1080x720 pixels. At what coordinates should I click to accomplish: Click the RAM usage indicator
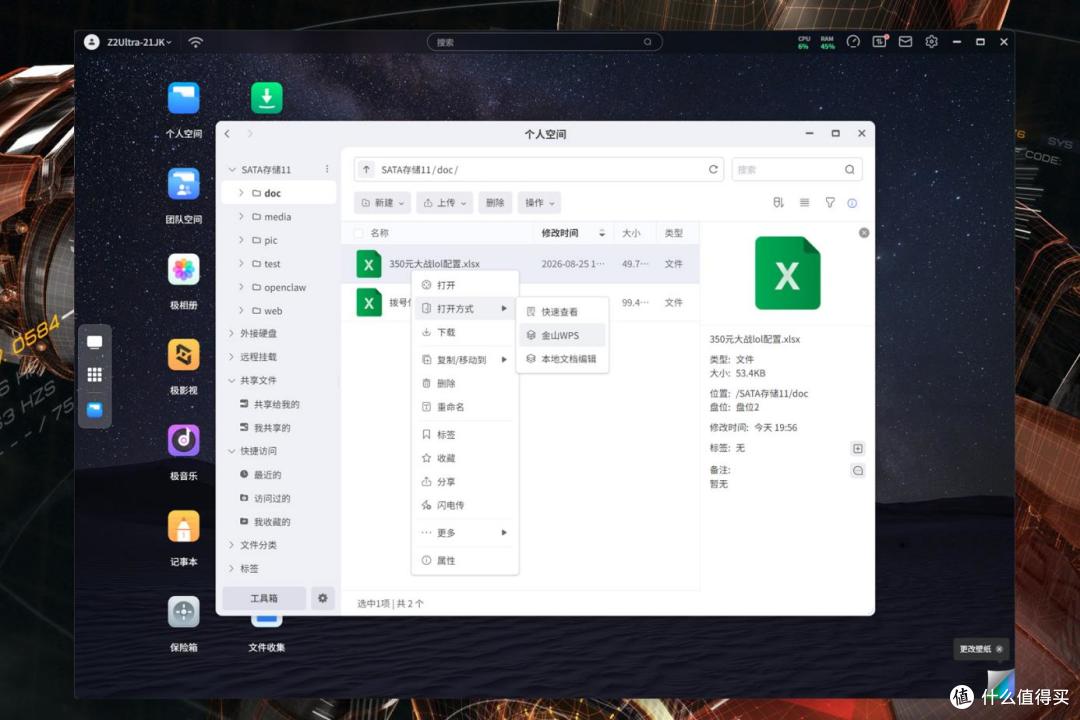[827, 43]
